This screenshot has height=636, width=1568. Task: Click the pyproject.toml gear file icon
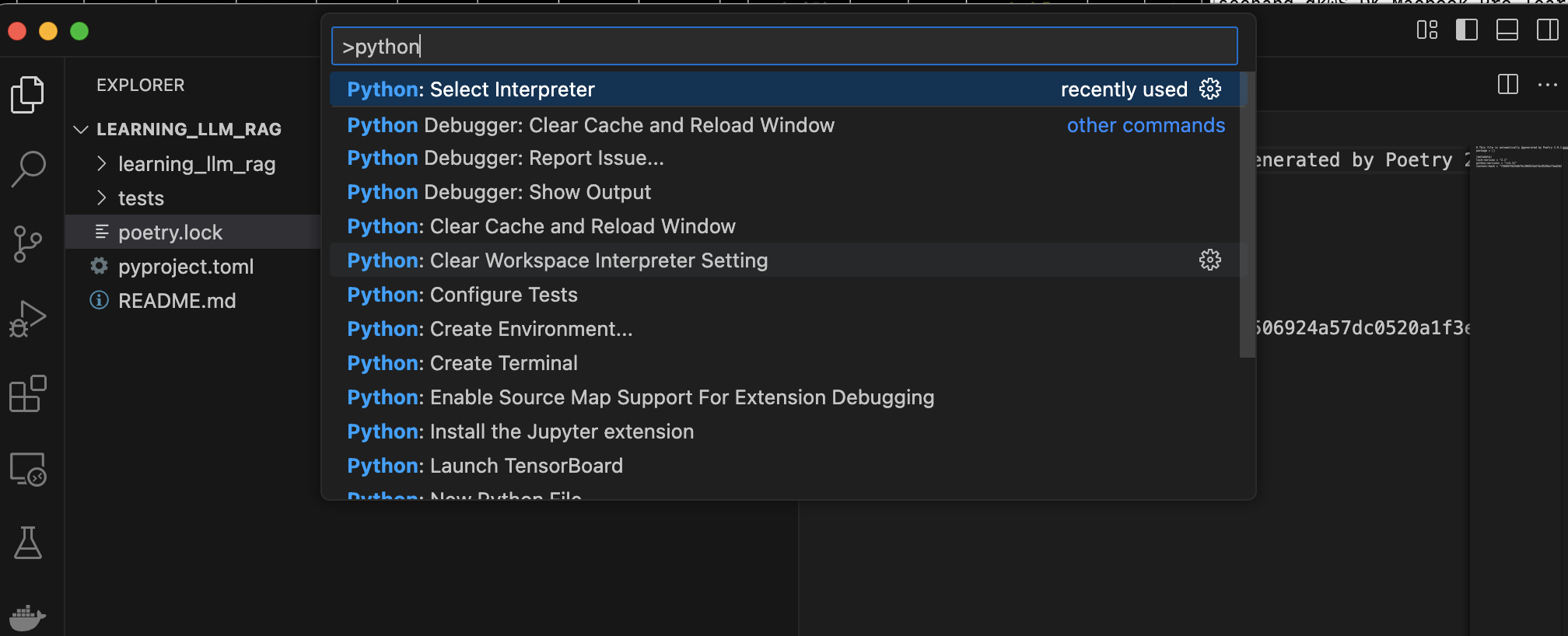click(x=99, y=266)
